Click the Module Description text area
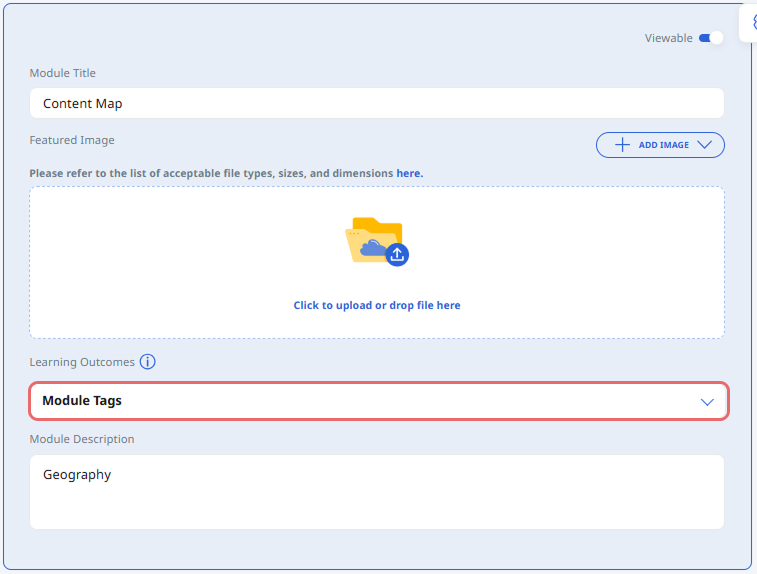757x574 pixels. tap(376, 500)
